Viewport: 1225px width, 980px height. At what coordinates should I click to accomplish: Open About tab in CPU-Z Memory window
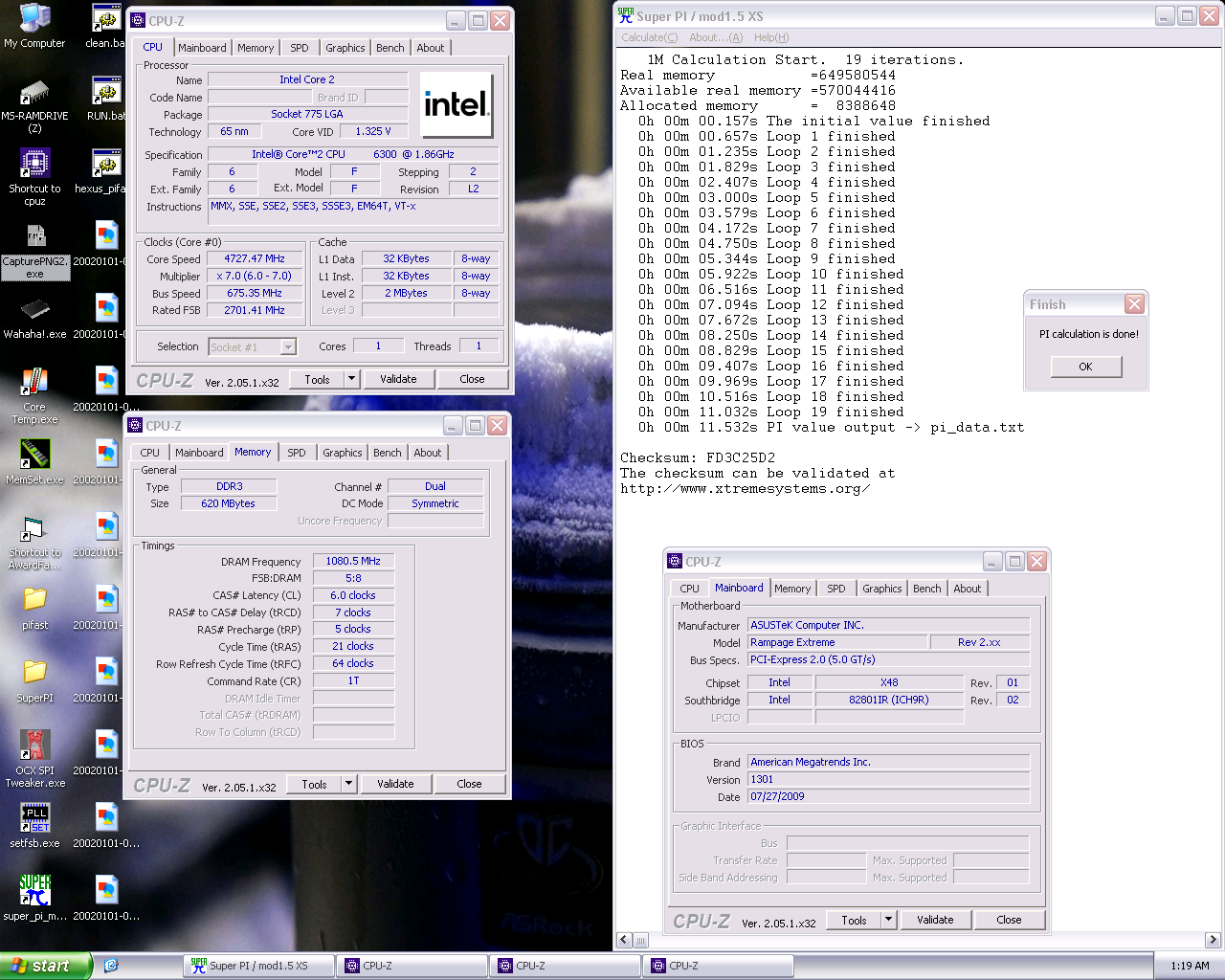coord(428,453)
